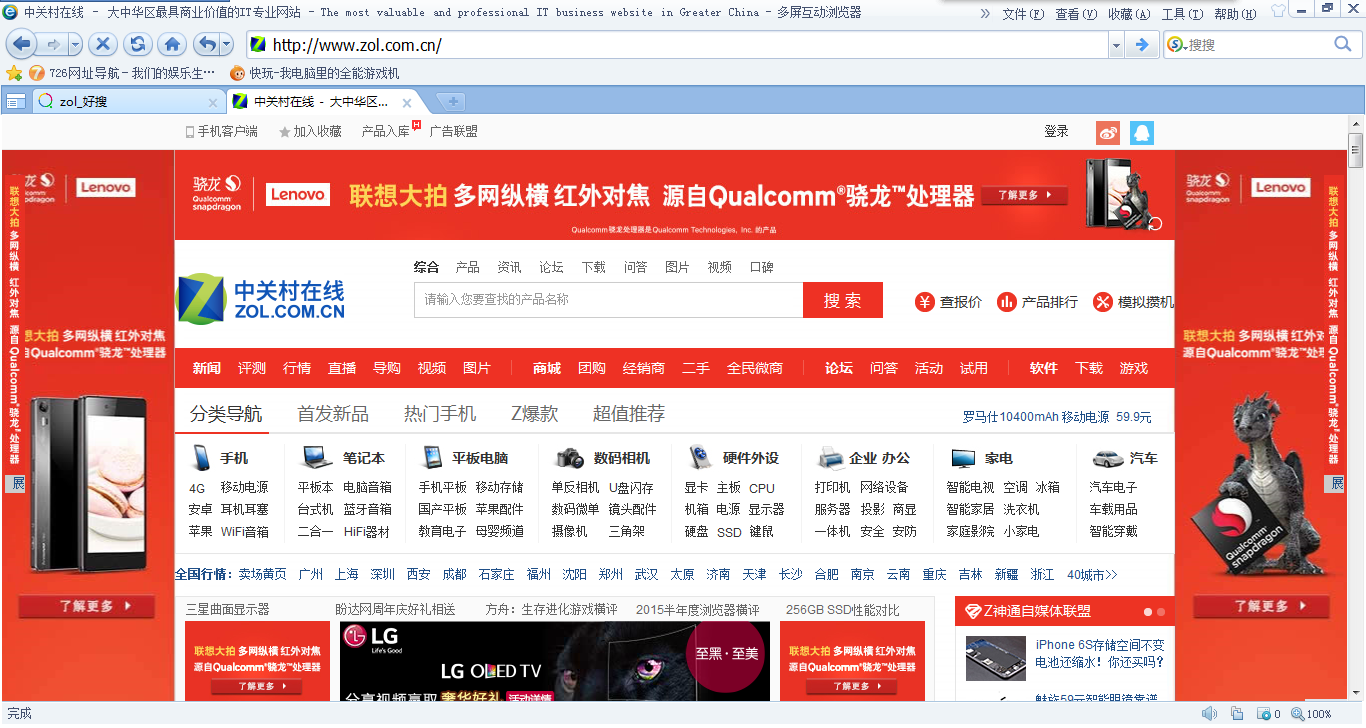Close the zol_好搜 tab
The width and height of the screenshot is (1366, 728).
click(x=213, y=102)
